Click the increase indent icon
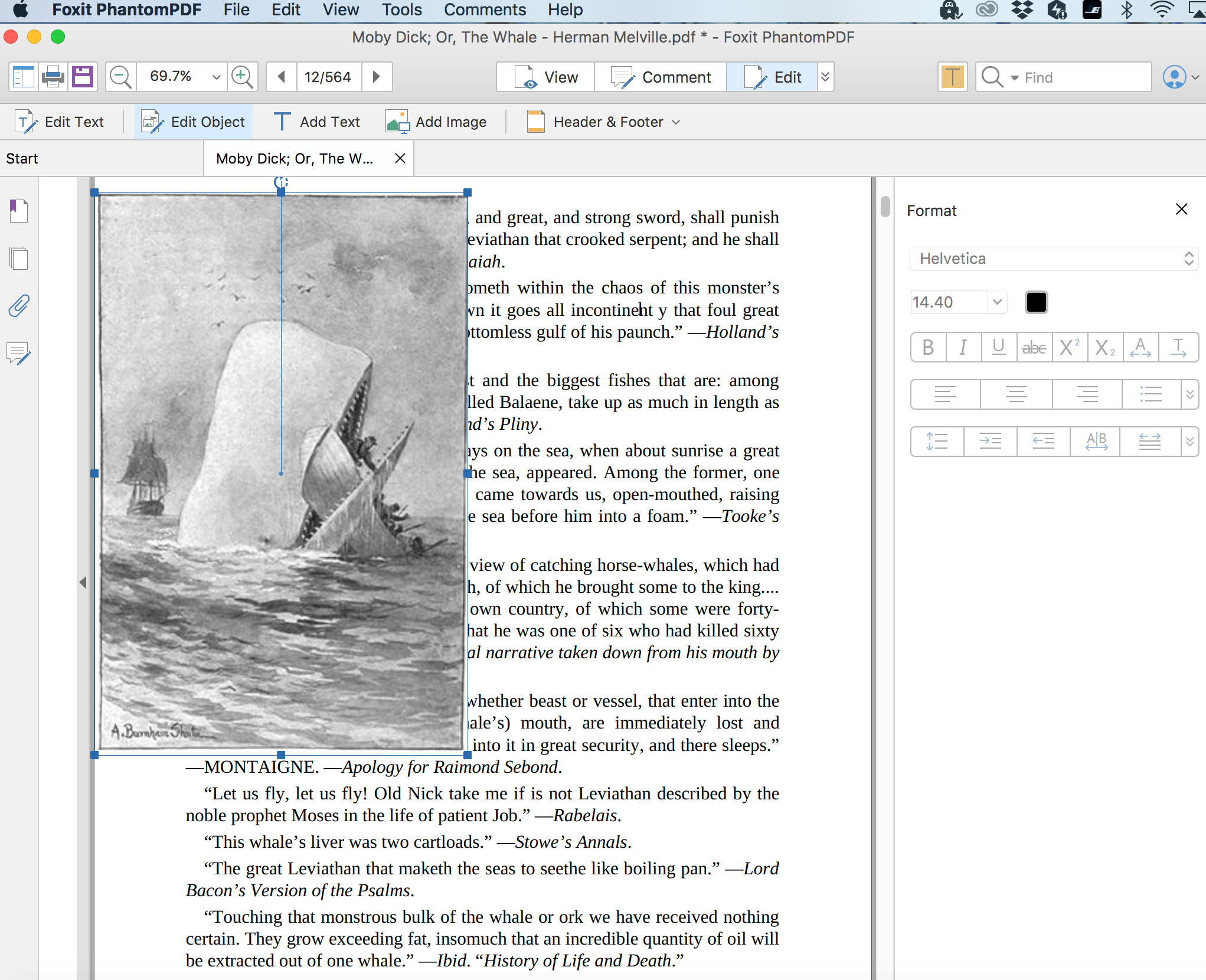The image size is (1206, 980). click(x=991, y=442)
